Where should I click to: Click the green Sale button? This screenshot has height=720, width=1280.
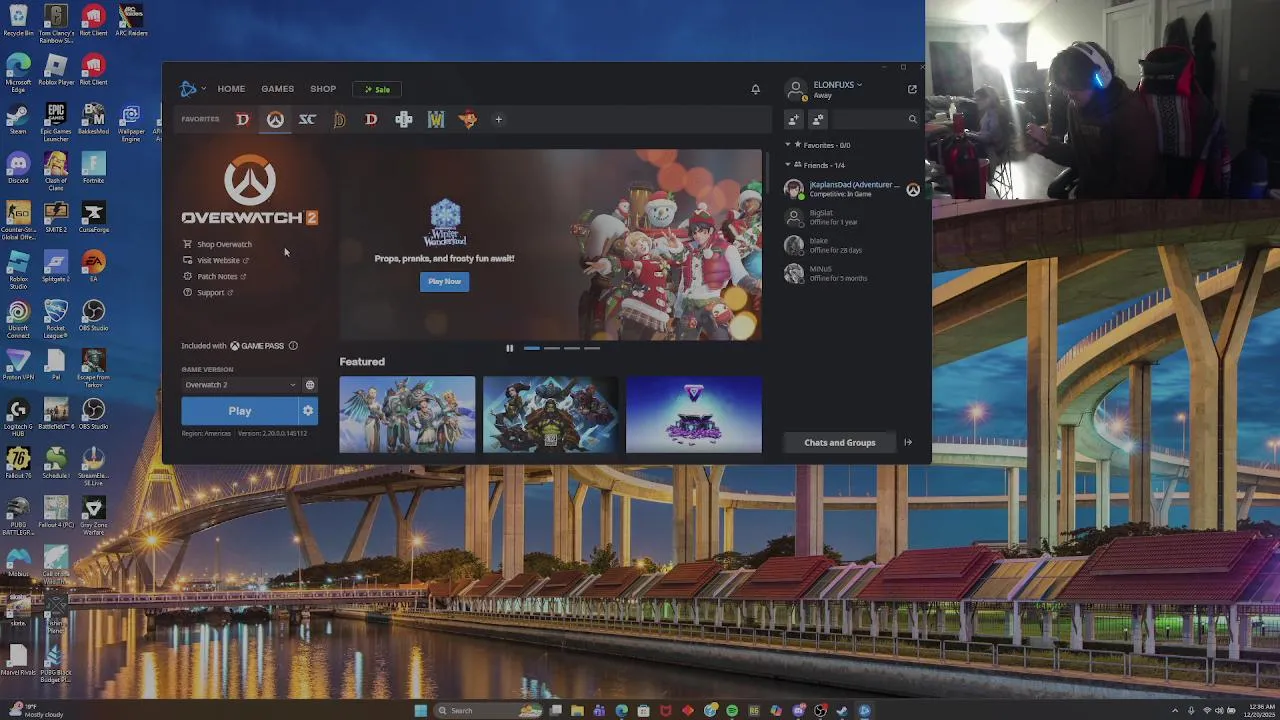coord(377,89)
